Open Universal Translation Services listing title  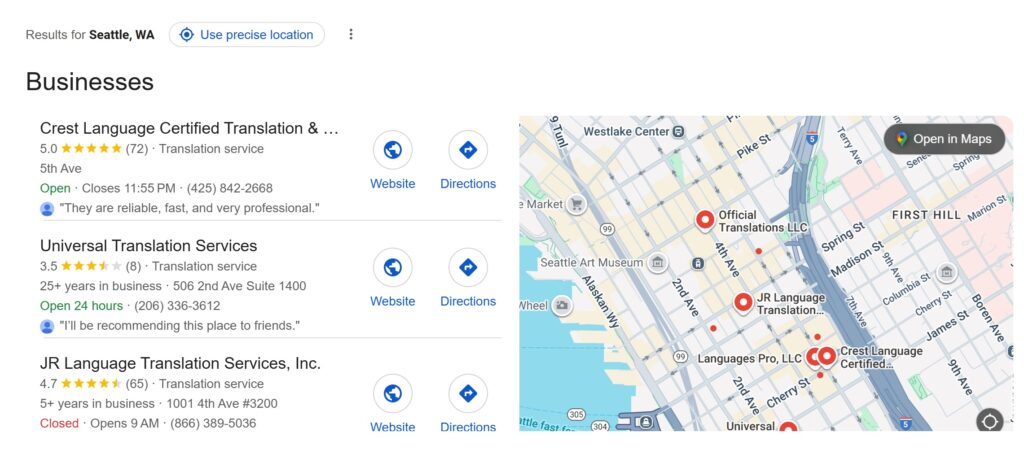pyautogui.click(x=148, y=246)
